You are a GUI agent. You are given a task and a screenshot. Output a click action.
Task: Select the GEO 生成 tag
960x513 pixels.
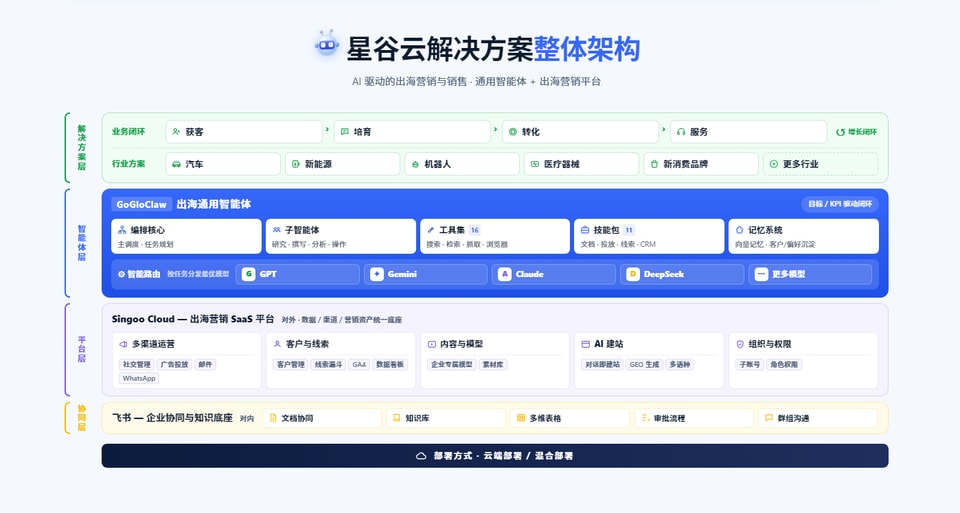coord(645,364)
